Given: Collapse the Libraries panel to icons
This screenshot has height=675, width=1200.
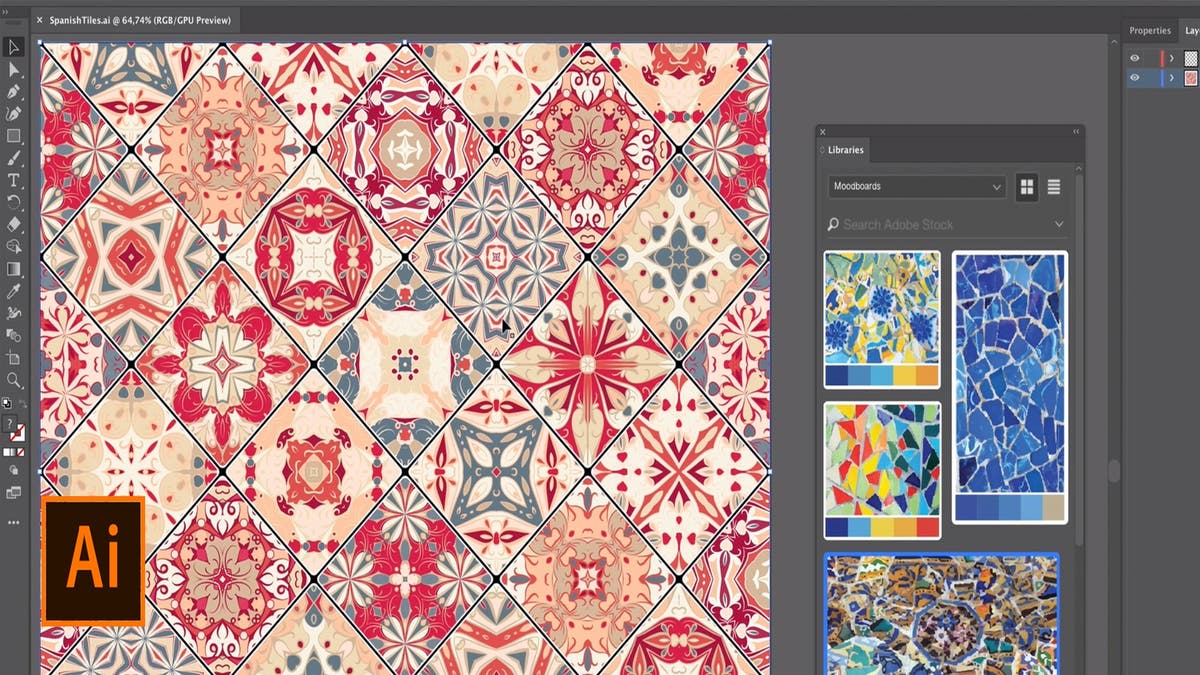Looking at the screenshot, I should [1075, 131].
